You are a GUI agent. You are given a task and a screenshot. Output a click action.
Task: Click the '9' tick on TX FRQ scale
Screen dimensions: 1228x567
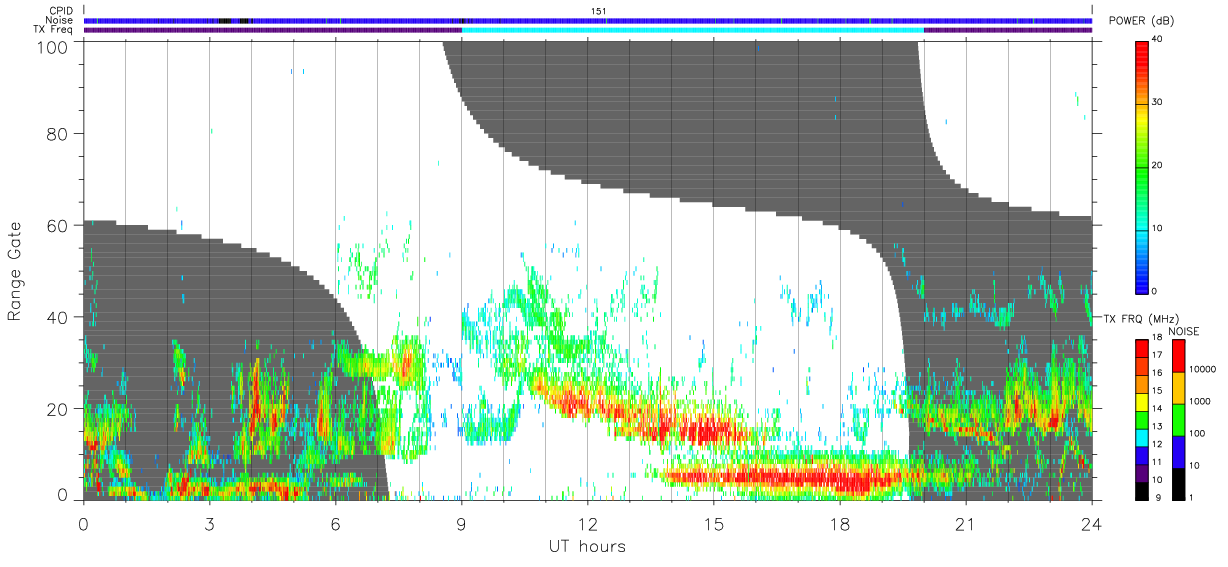1157,497
